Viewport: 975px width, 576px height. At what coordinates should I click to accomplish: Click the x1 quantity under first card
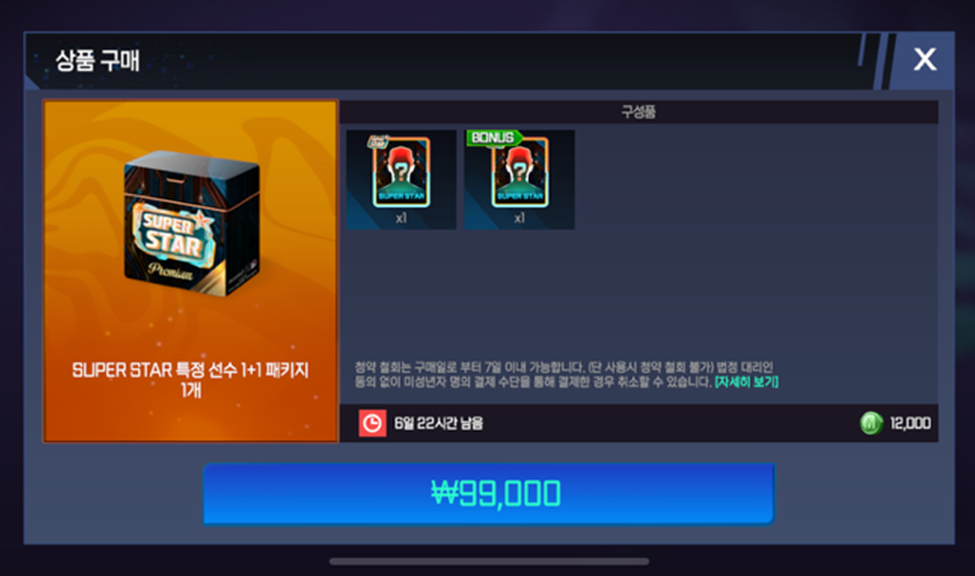click(401, 218)
